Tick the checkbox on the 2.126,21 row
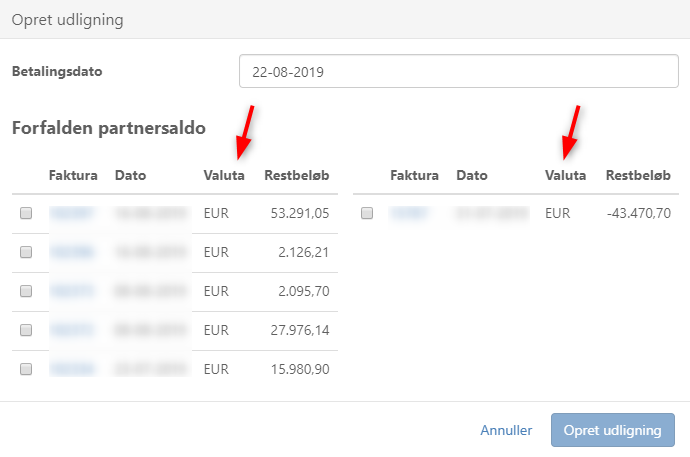The image size is (690, 457). point(27,252)
